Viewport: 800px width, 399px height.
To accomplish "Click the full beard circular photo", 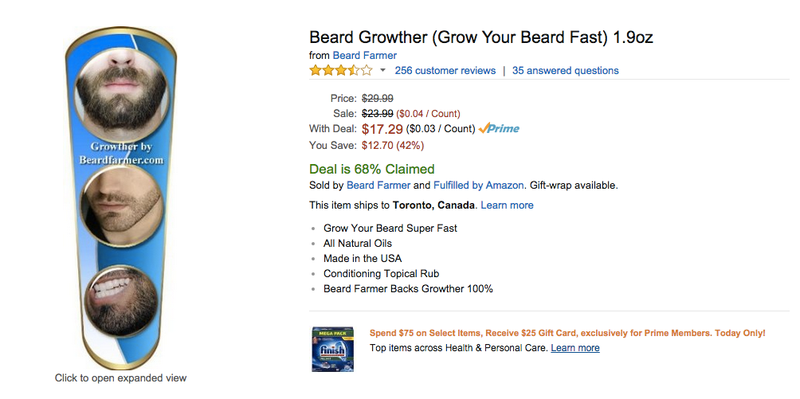I will click(x=121, y=90).
